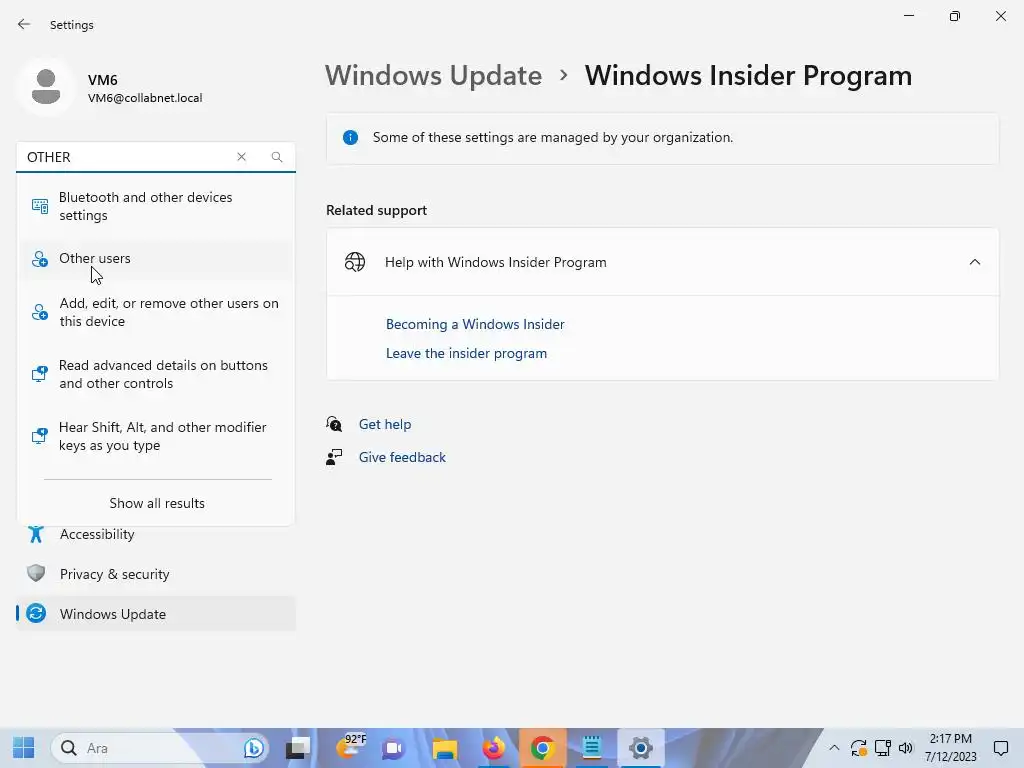Click the Give feedback link
The width and height of the screenshot is (1024, 768).
pyautogui.click(x=402, y=457)
